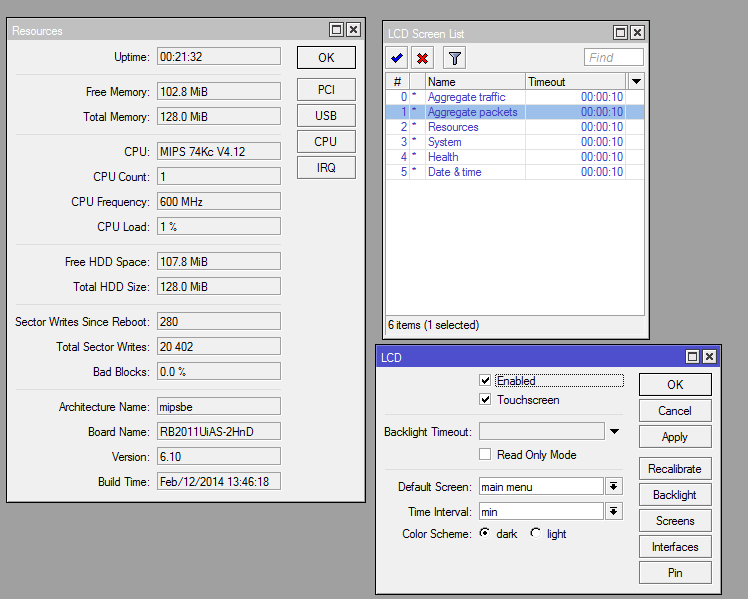748x599 pixels.
Task: Expand the Backlight Timeout field arrow
Action: click(x=615, y=432)
